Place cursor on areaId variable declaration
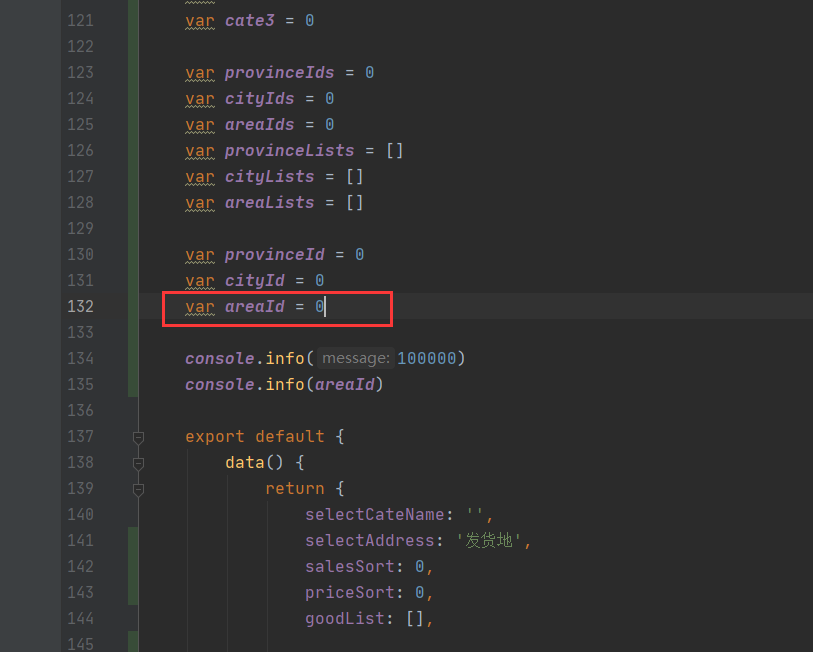Screen dimensions: 813x652 255,307
